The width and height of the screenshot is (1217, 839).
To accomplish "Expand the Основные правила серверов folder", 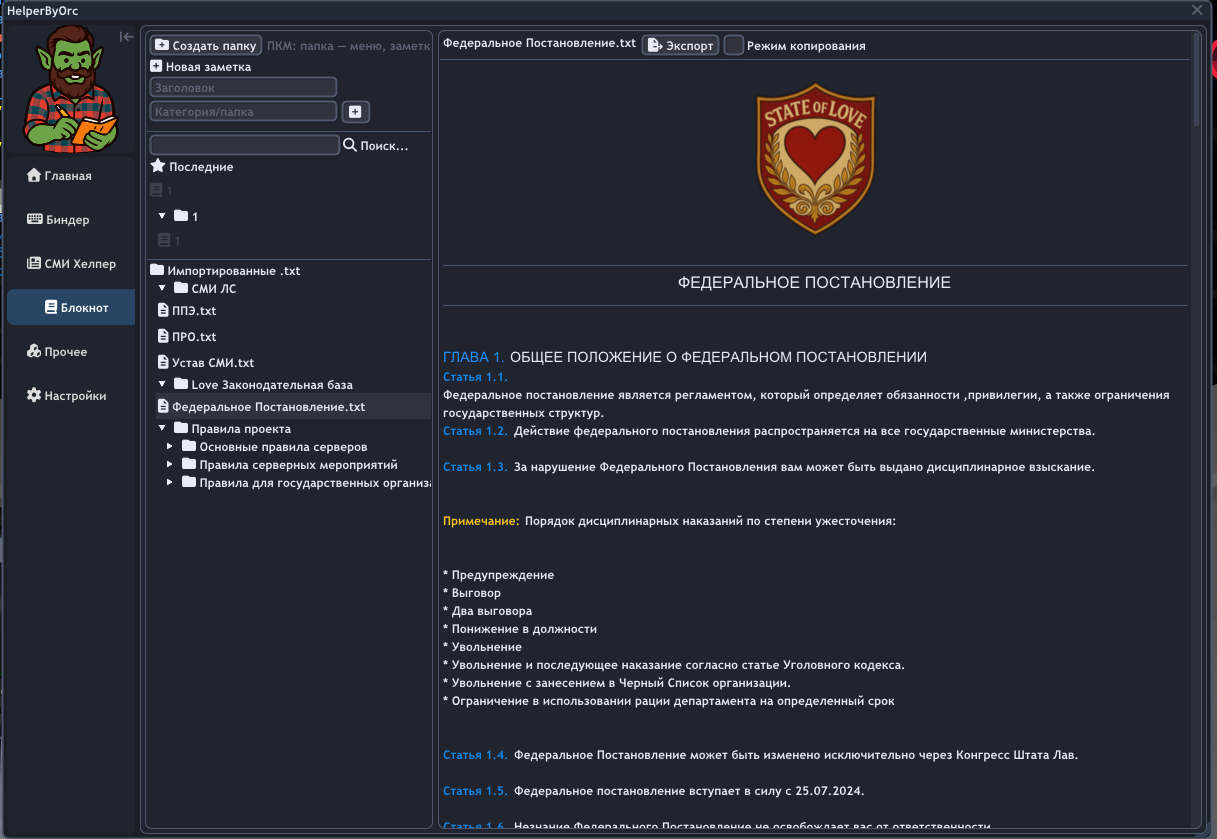I will tap(170, 446).
